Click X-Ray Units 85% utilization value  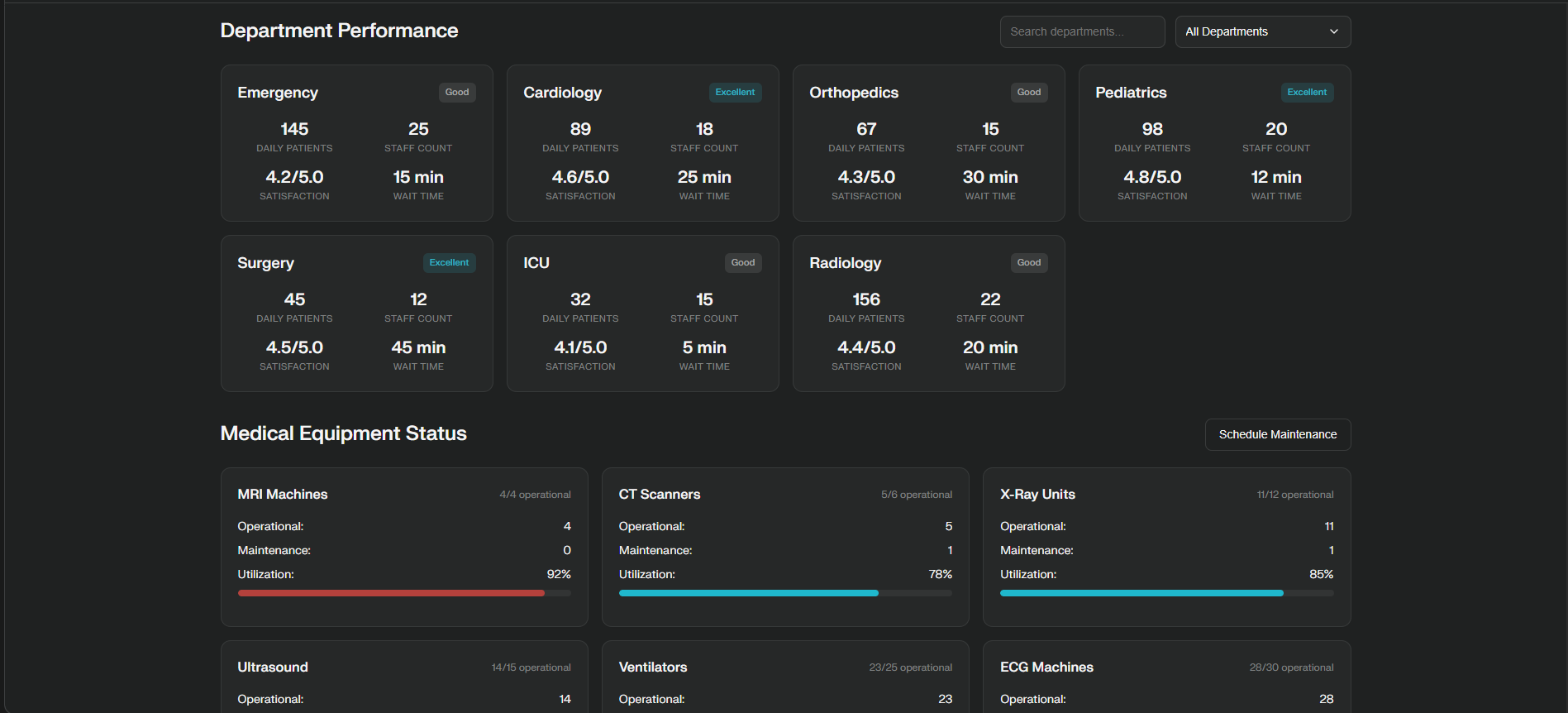pyautogui.click(x=1321, y=574)
